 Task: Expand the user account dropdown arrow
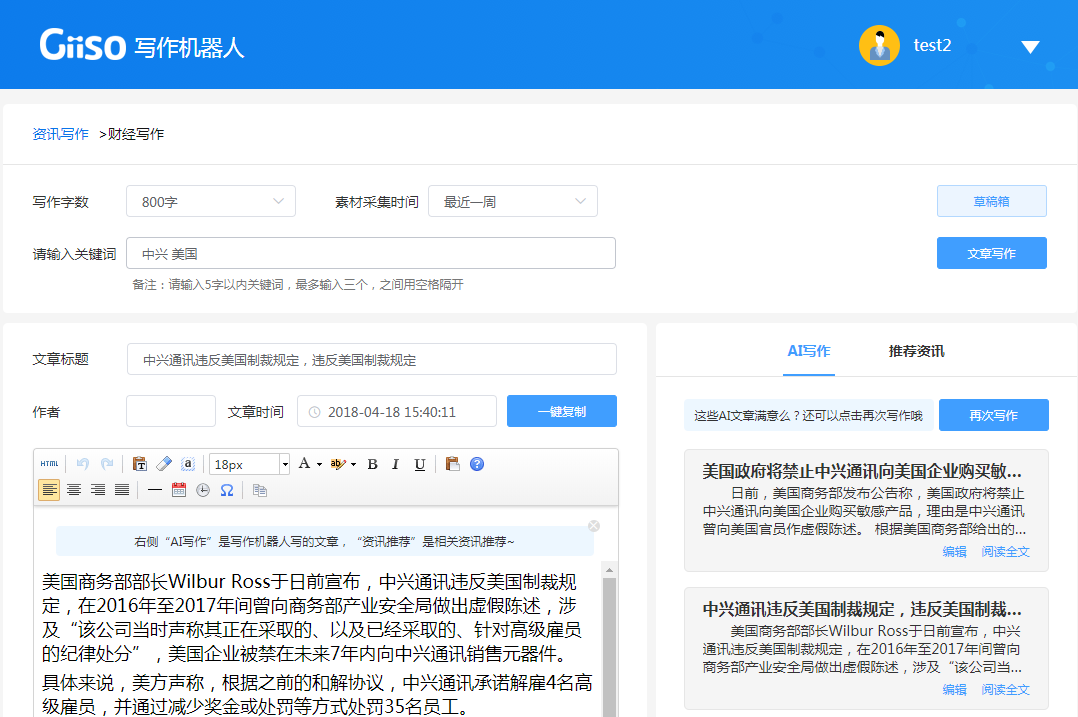point(1030,47)
